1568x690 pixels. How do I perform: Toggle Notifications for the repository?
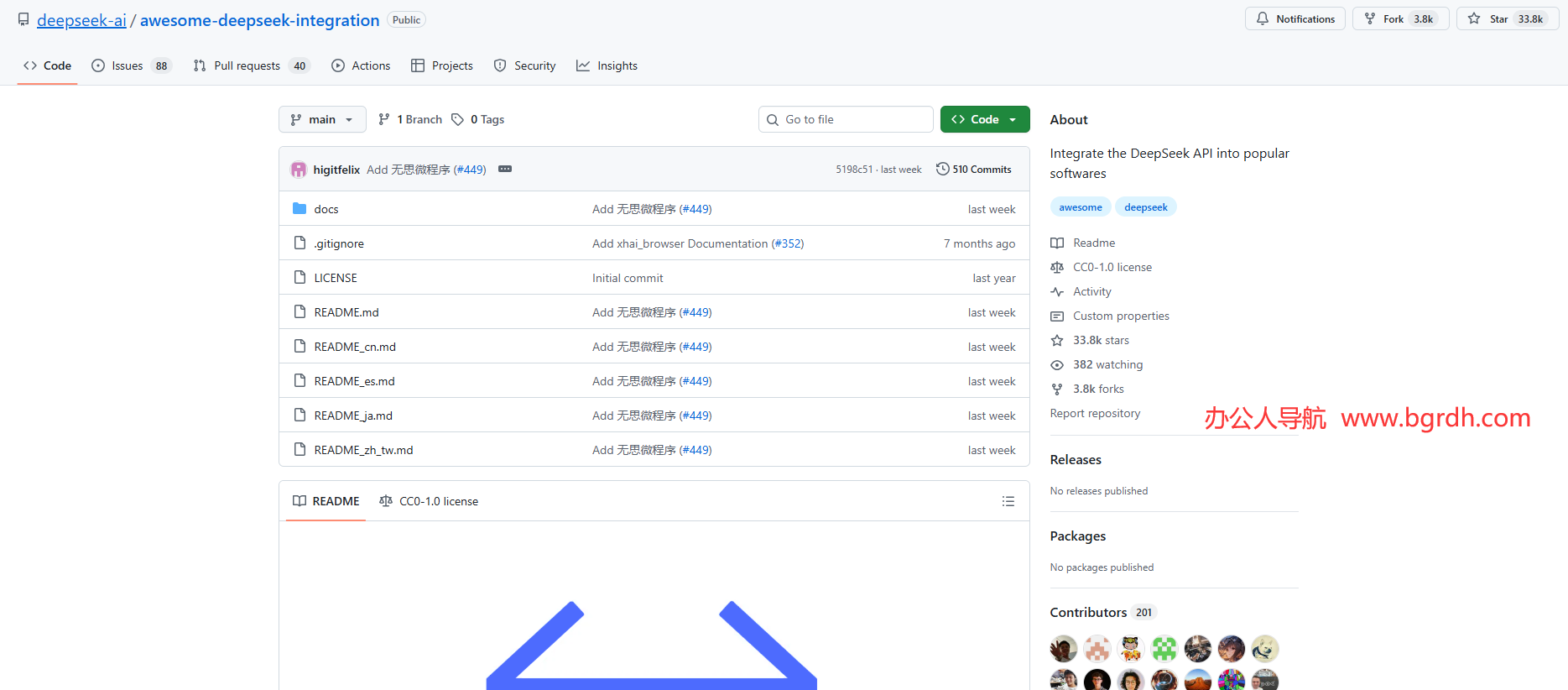click(1295, 18)
